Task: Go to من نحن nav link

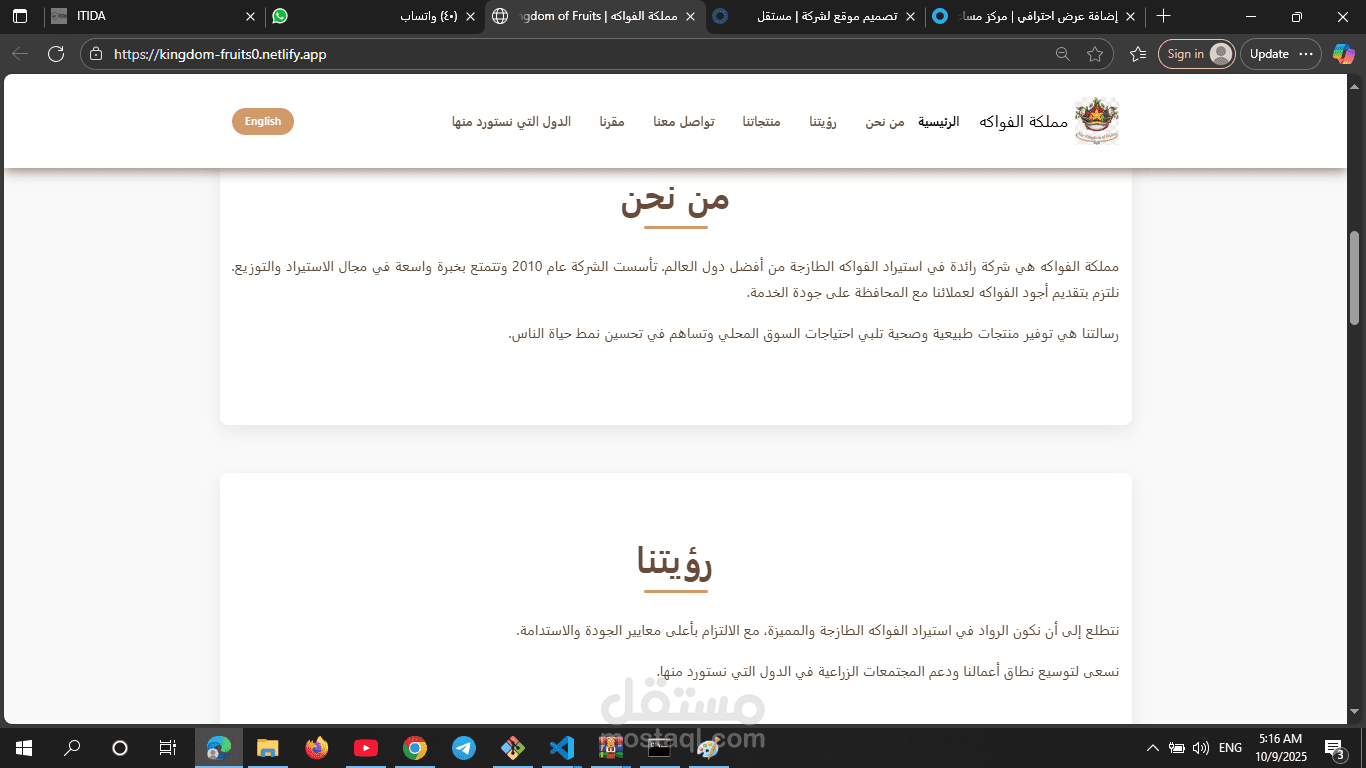Action: [x=885, y=122]
